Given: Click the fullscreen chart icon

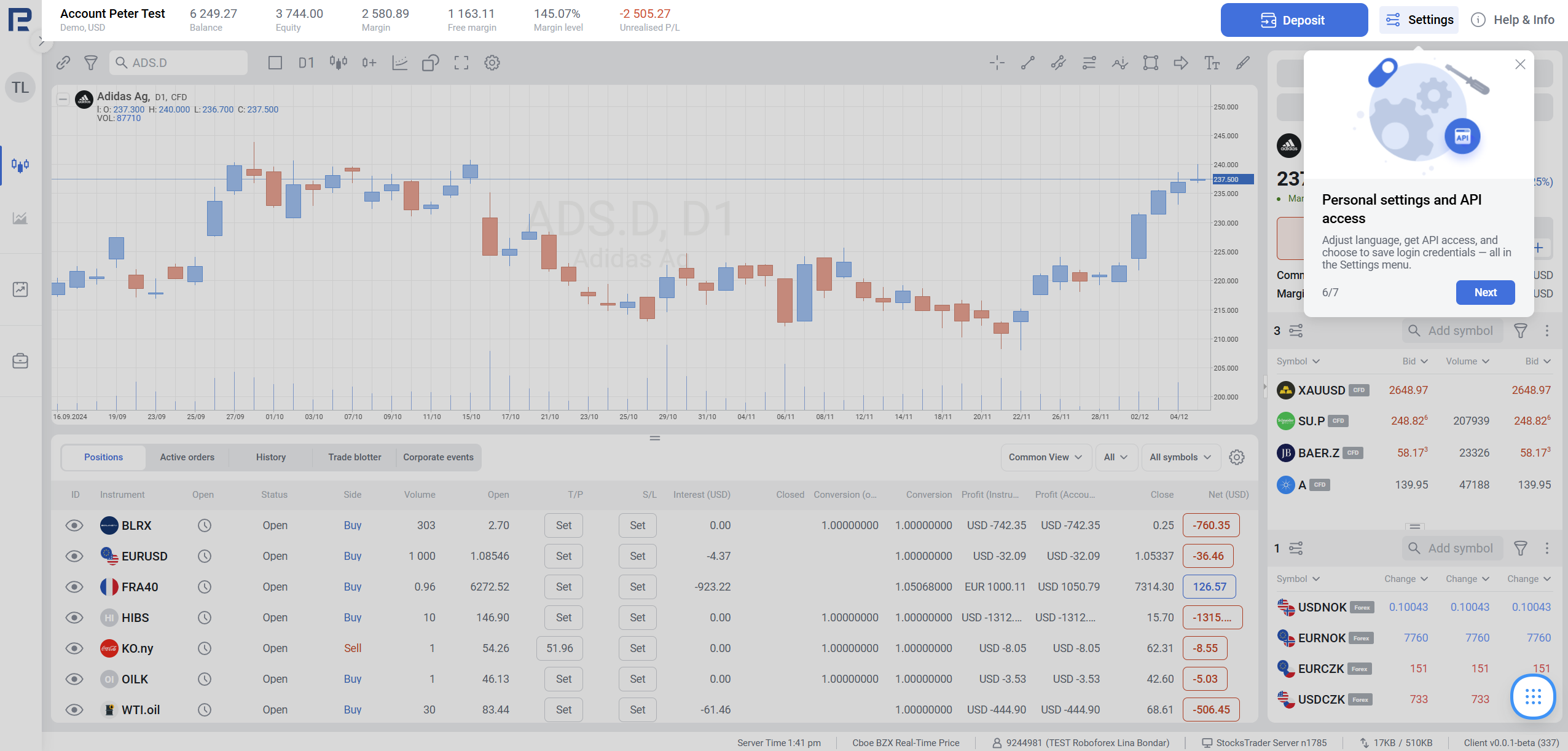Looking at the screenshot, I should pos(461,63).
